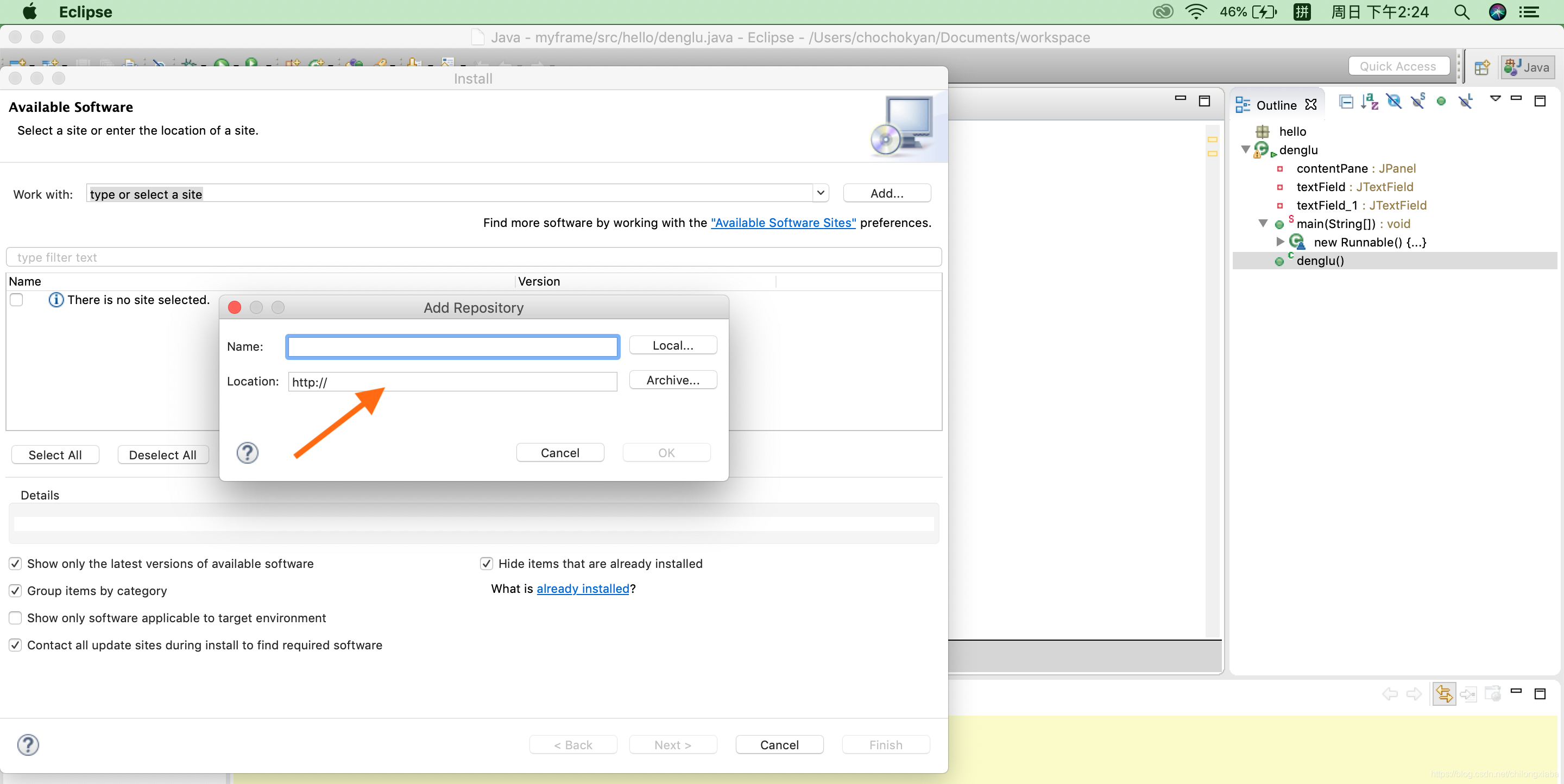Open the Outline View Menu triangle

(x=1495, y=99)
